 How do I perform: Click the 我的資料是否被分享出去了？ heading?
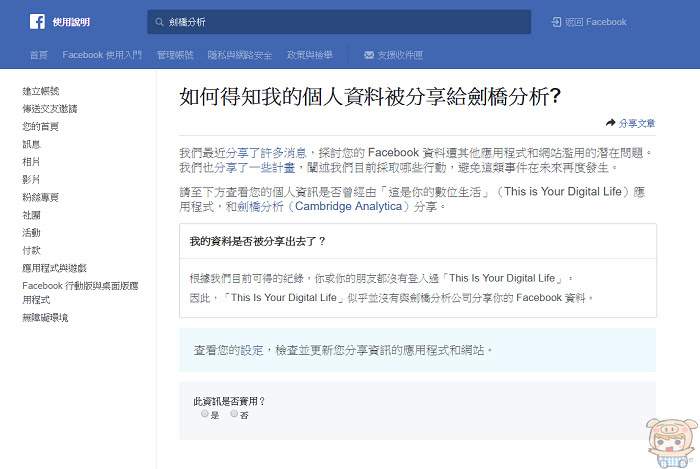click(258, 241)
